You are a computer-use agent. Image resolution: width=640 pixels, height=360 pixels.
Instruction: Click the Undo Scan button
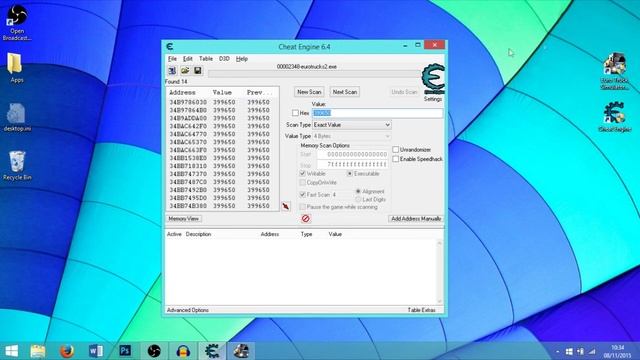[404, 92]
